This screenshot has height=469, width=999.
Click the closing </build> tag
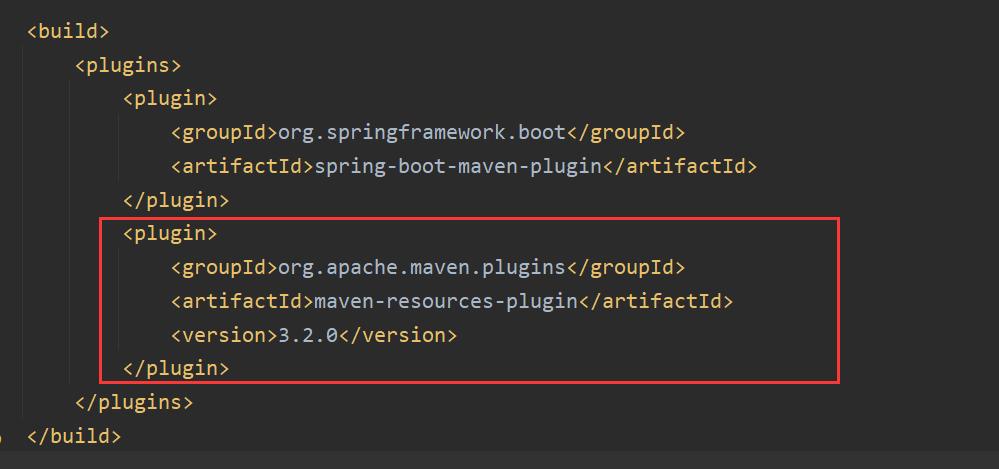pos(74,437)
